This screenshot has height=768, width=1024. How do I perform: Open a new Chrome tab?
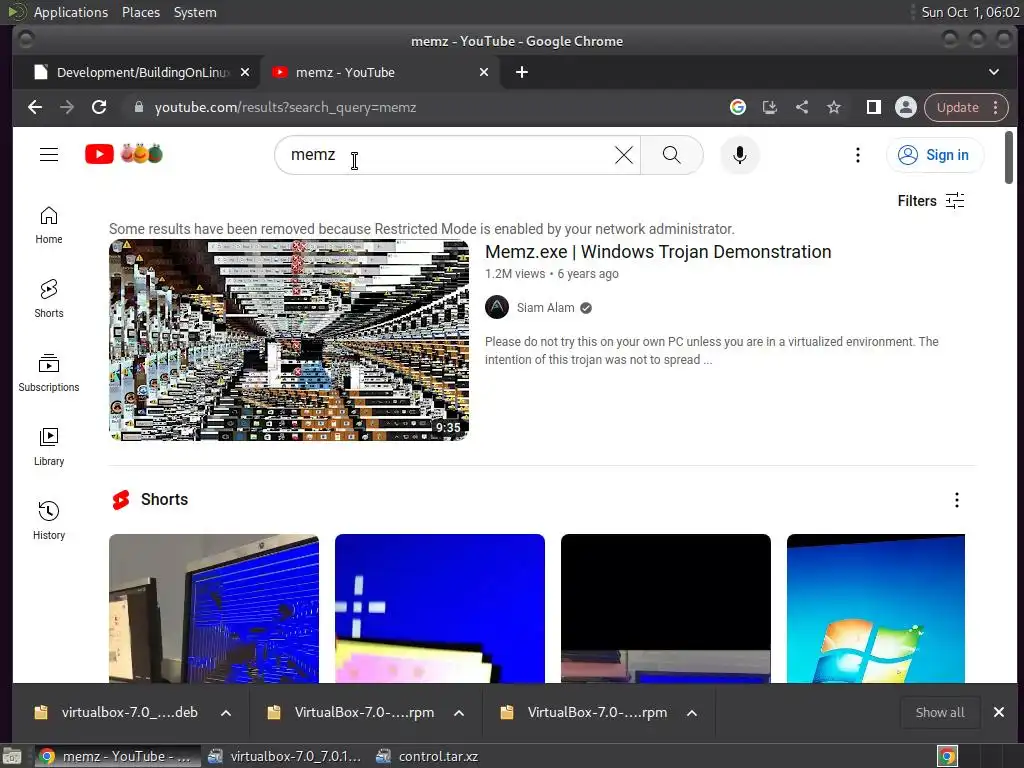pyautogui.click(x=522, y=72)
